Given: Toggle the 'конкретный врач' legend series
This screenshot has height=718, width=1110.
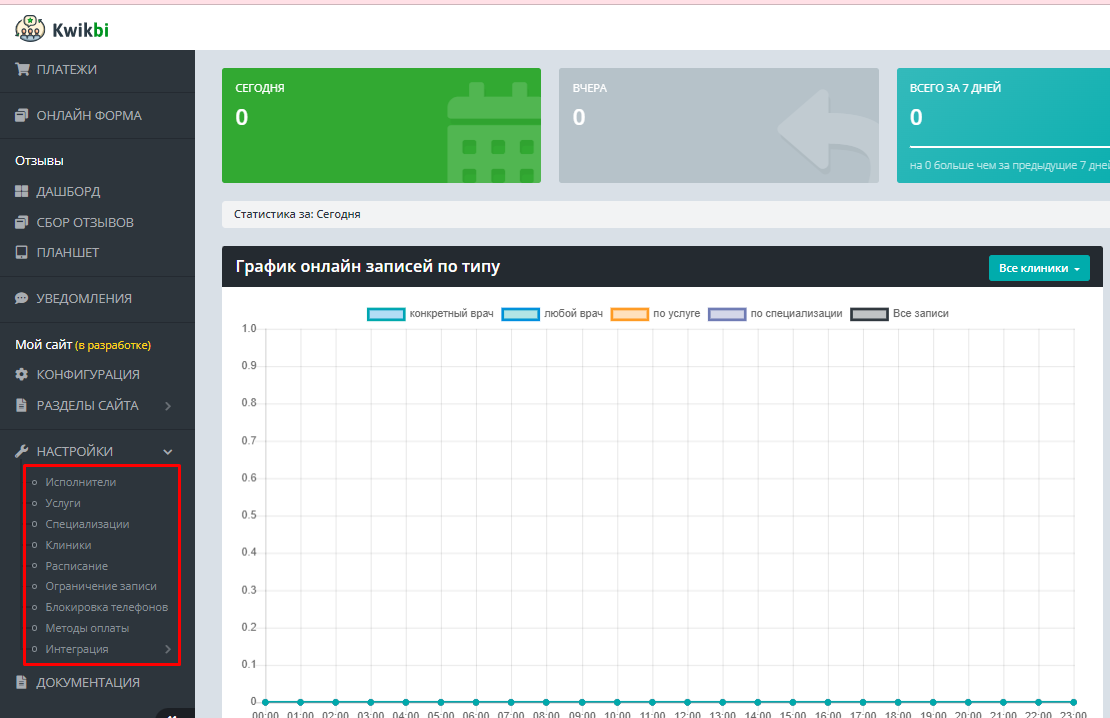Looking at the screenshot, I should [431, 314].
